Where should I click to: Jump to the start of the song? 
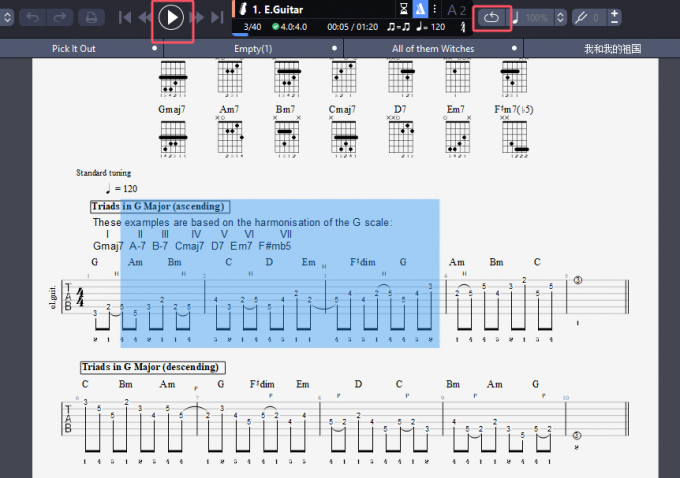click(125, 17)
